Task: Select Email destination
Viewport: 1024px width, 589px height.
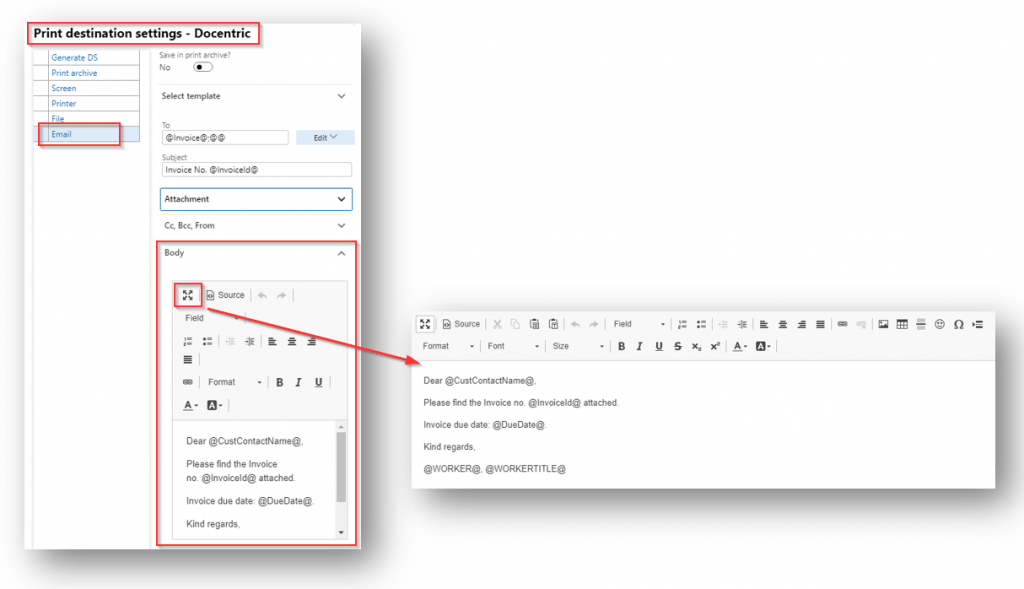Action: 61,134
